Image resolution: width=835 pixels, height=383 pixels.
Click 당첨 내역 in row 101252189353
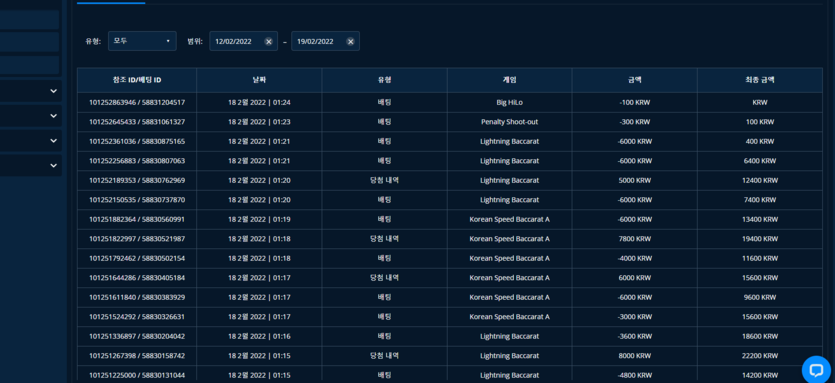(384, 180)
